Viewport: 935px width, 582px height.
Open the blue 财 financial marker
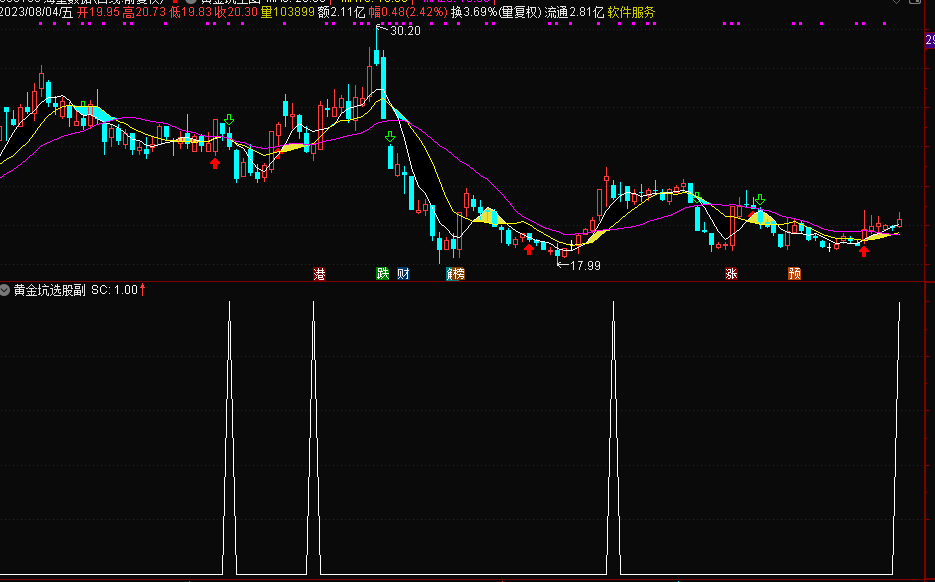403,274
